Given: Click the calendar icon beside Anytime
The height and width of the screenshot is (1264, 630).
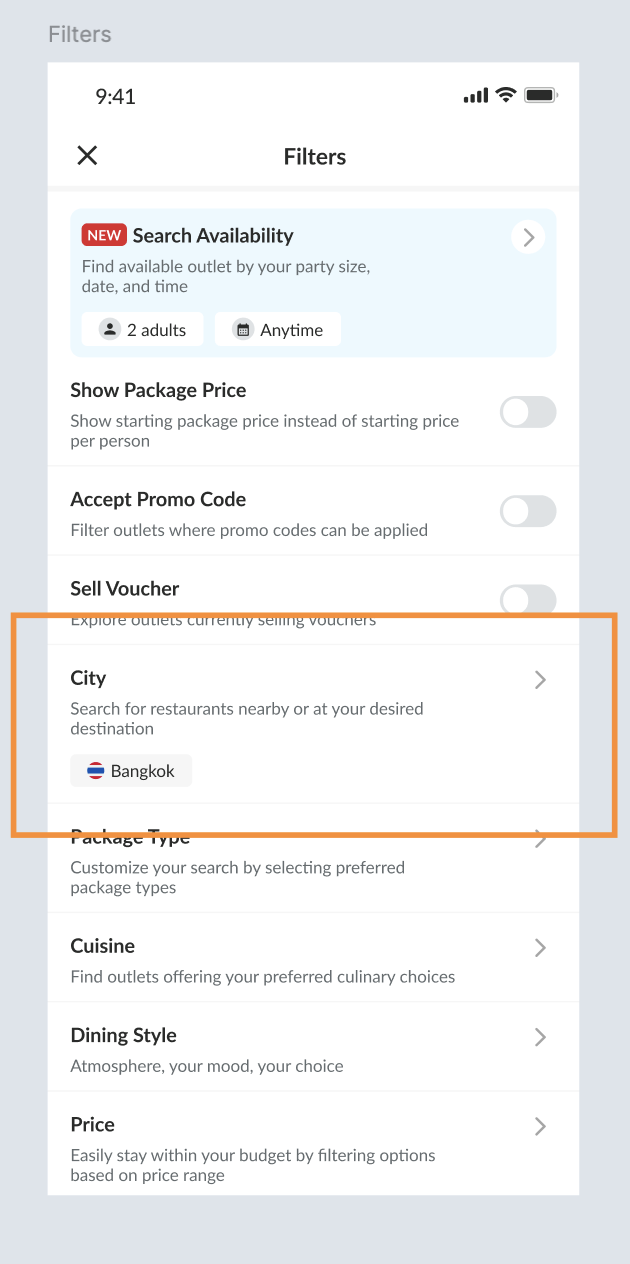Looking at the screenshot, I should coord(243,330).
